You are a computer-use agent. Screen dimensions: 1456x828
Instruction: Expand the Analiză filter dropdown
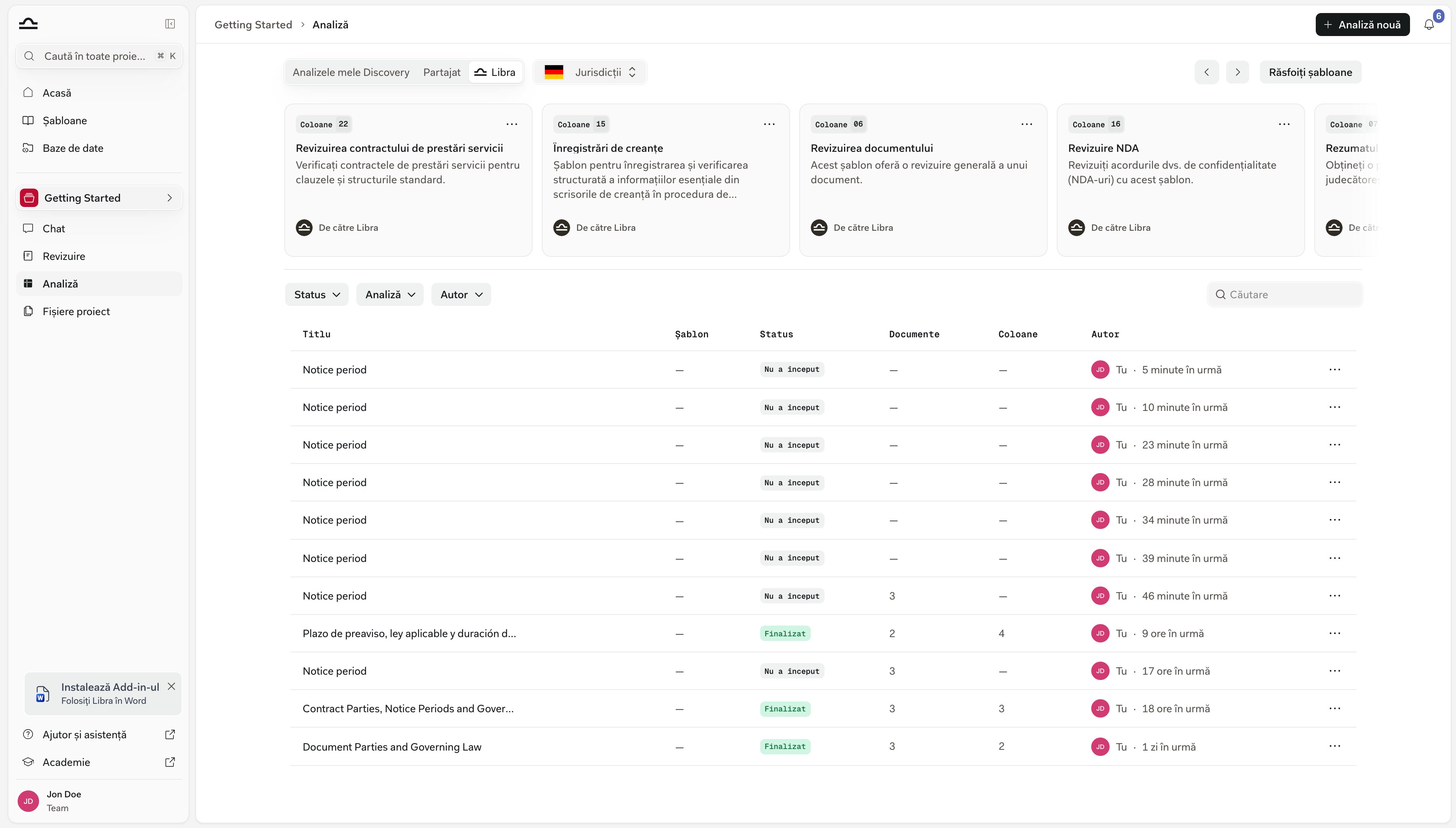tap(390, 294)
